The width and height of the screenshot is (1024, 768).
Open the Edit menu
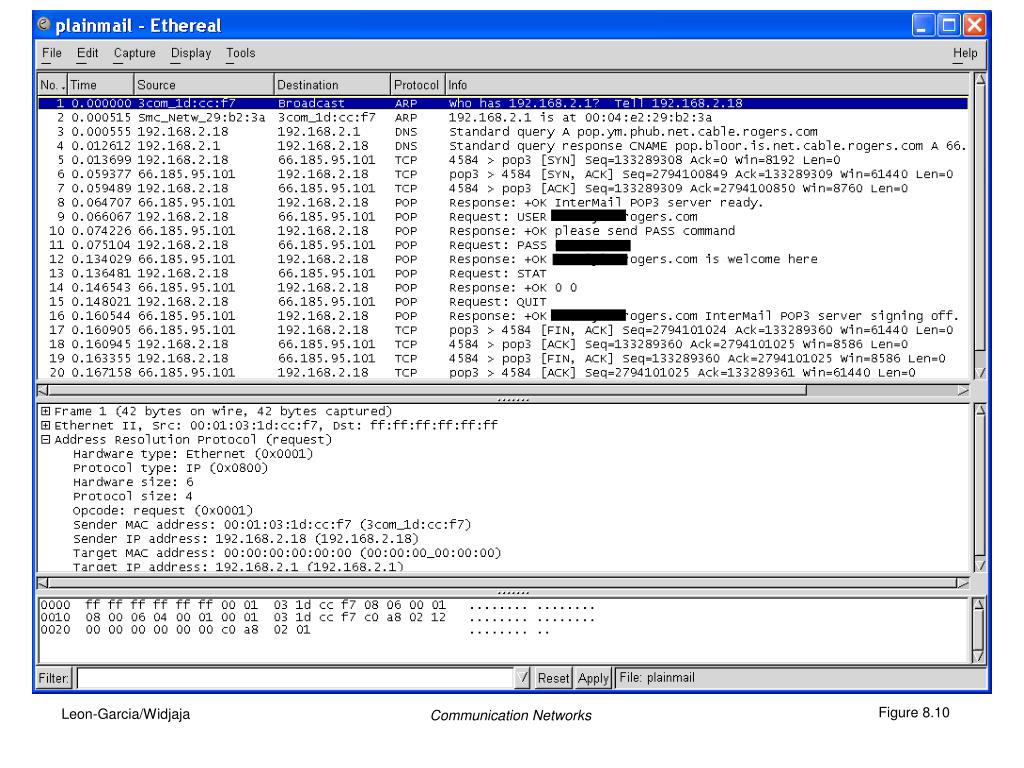(88, 54)
